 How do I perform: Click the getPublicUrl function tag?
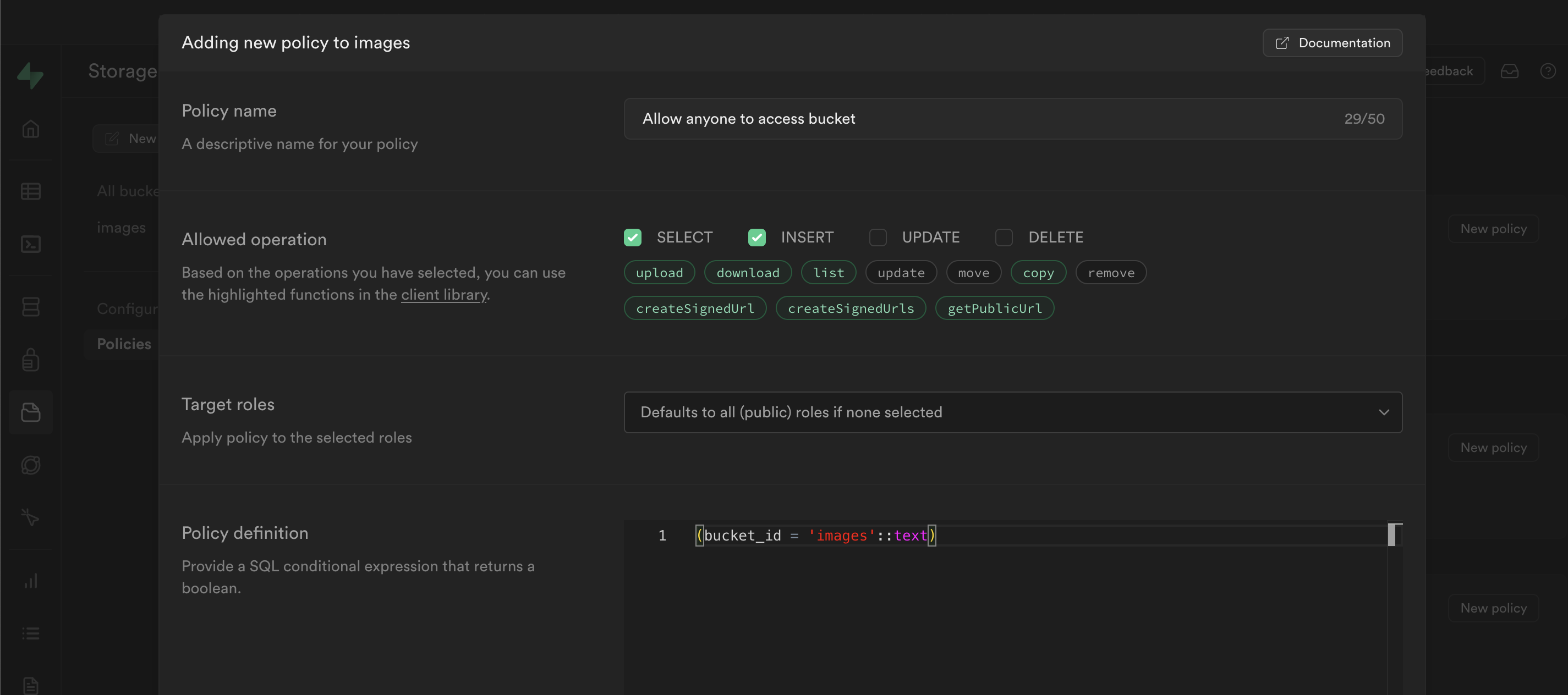(x=995, y=308)
